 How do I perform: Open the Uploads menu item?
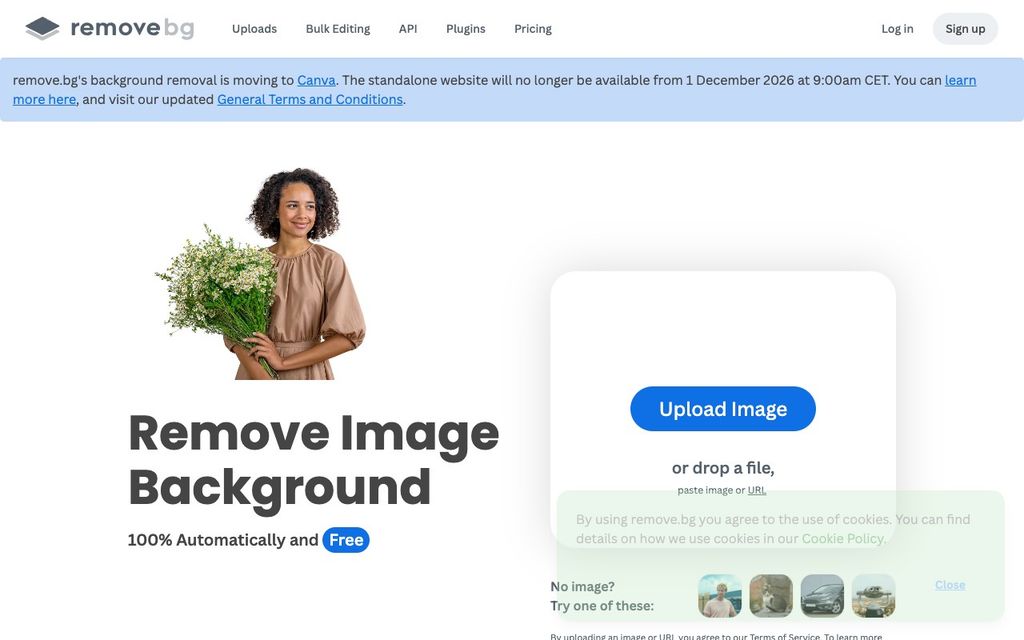click(x=254, y=29)
